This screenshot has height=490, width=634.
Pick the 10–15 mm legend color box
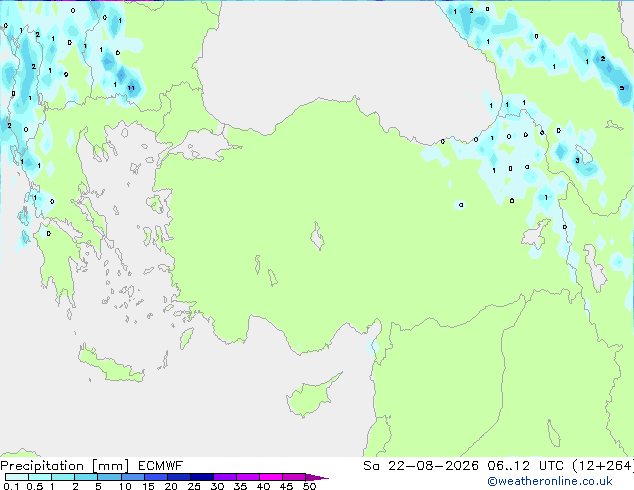[132, 477]
